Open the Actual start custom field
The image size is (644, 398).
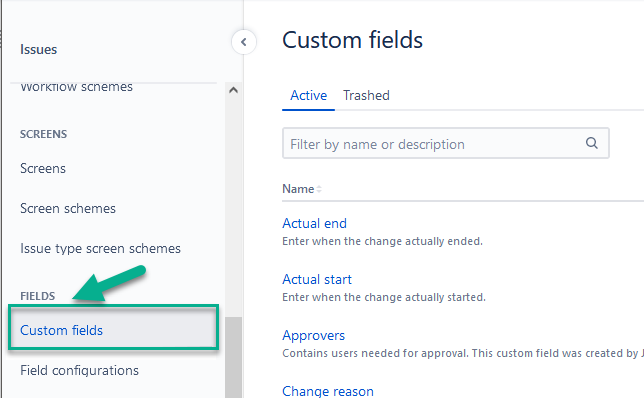317,279
